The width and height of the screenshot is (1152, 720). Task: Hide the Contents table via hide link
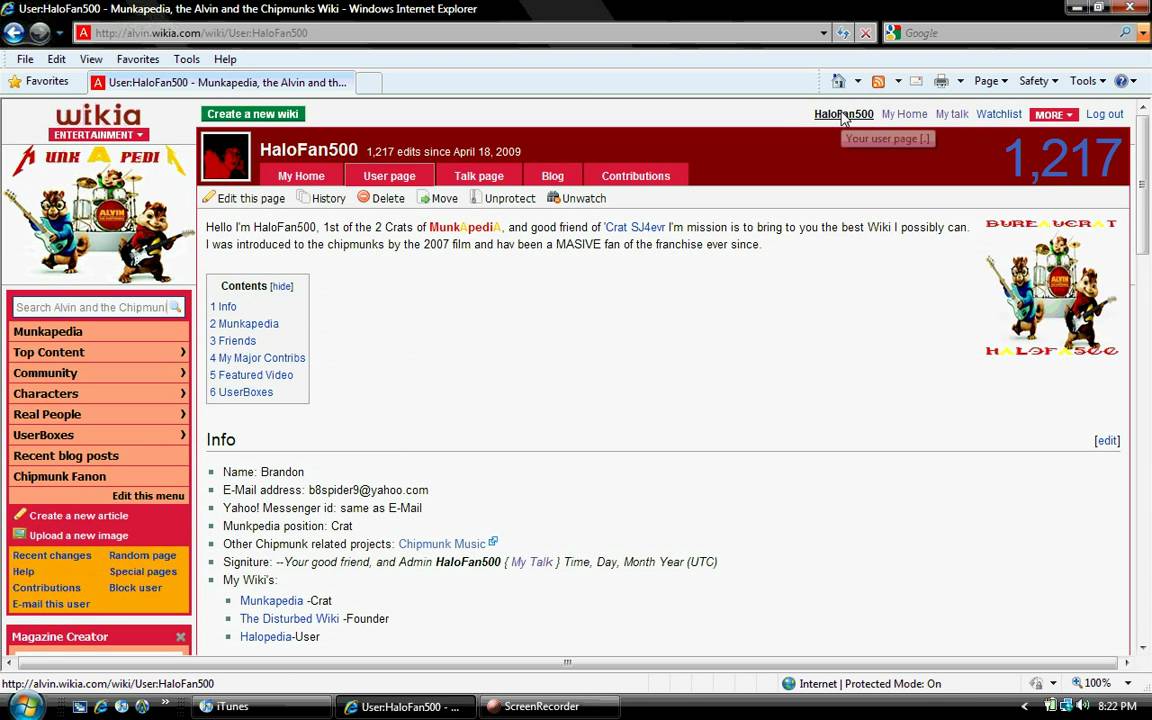point(281,287)
